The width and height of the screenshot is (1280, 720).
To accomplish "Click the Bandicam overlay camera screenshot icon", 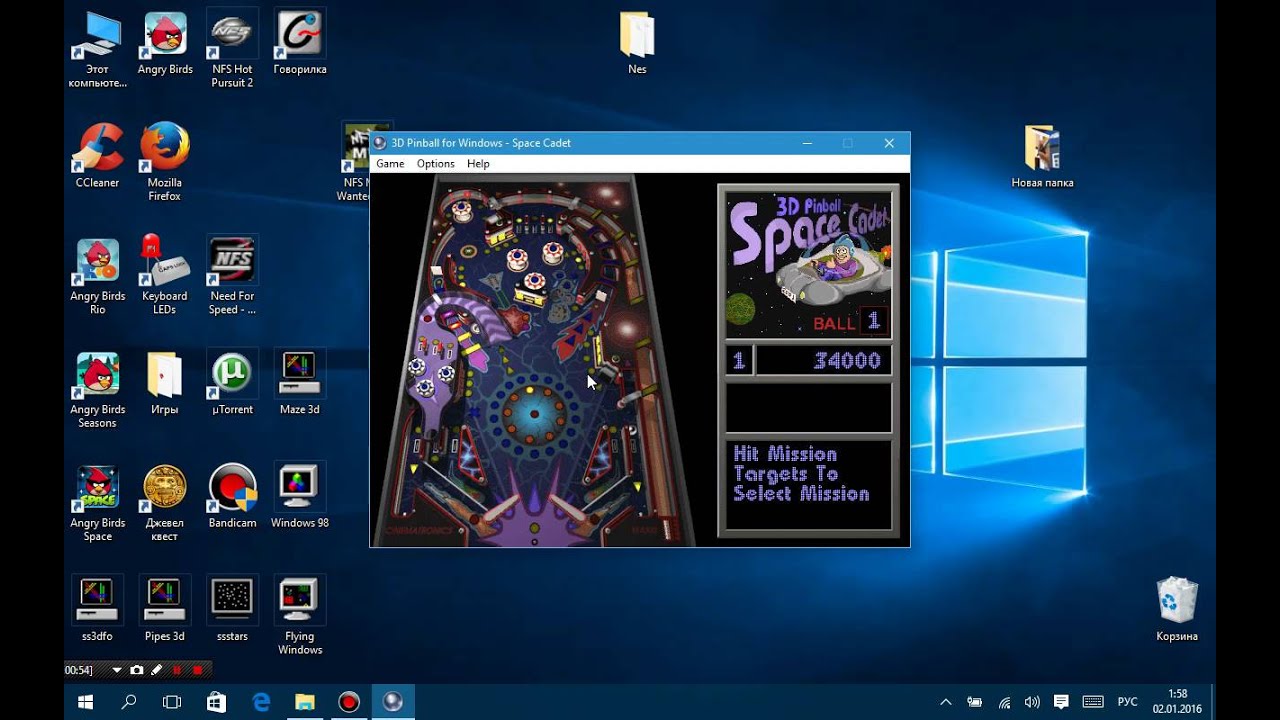I will pyautogui.click(x=137, y=670).
